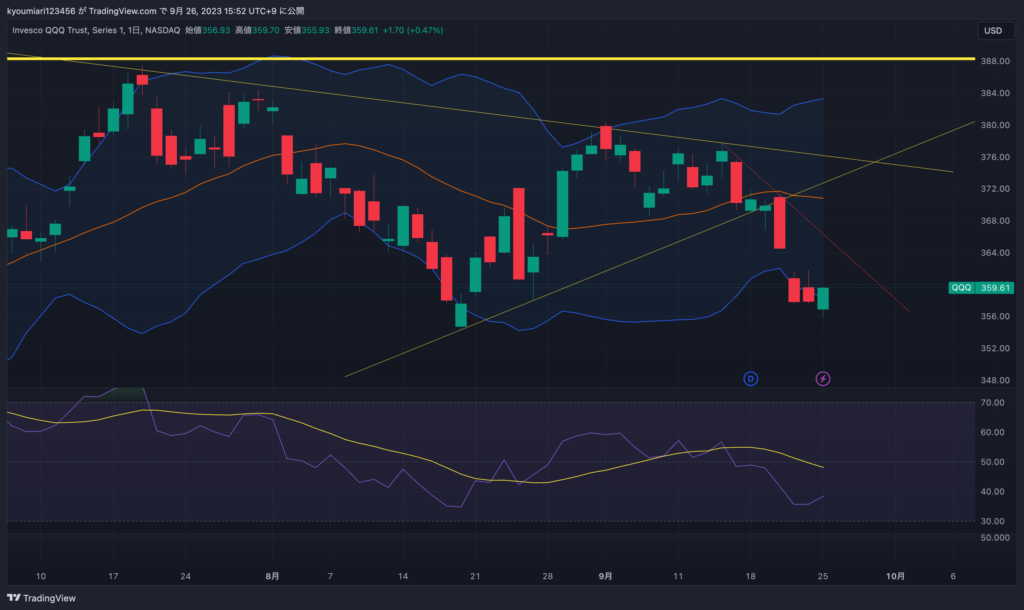Viewport: 1024px width, 610px height.
Task: Select the high value 359.70
Action: (265, 30)
